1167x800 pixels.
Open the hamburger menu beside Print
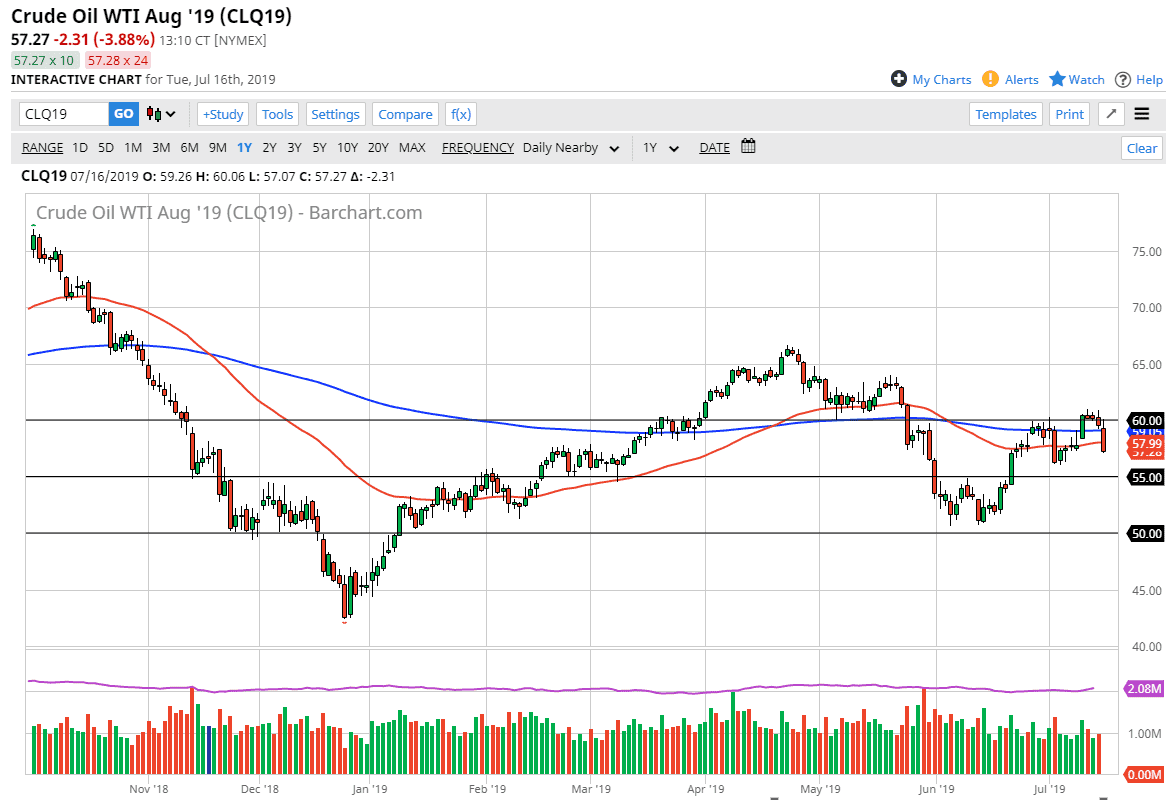click(x=1141, y=113)
